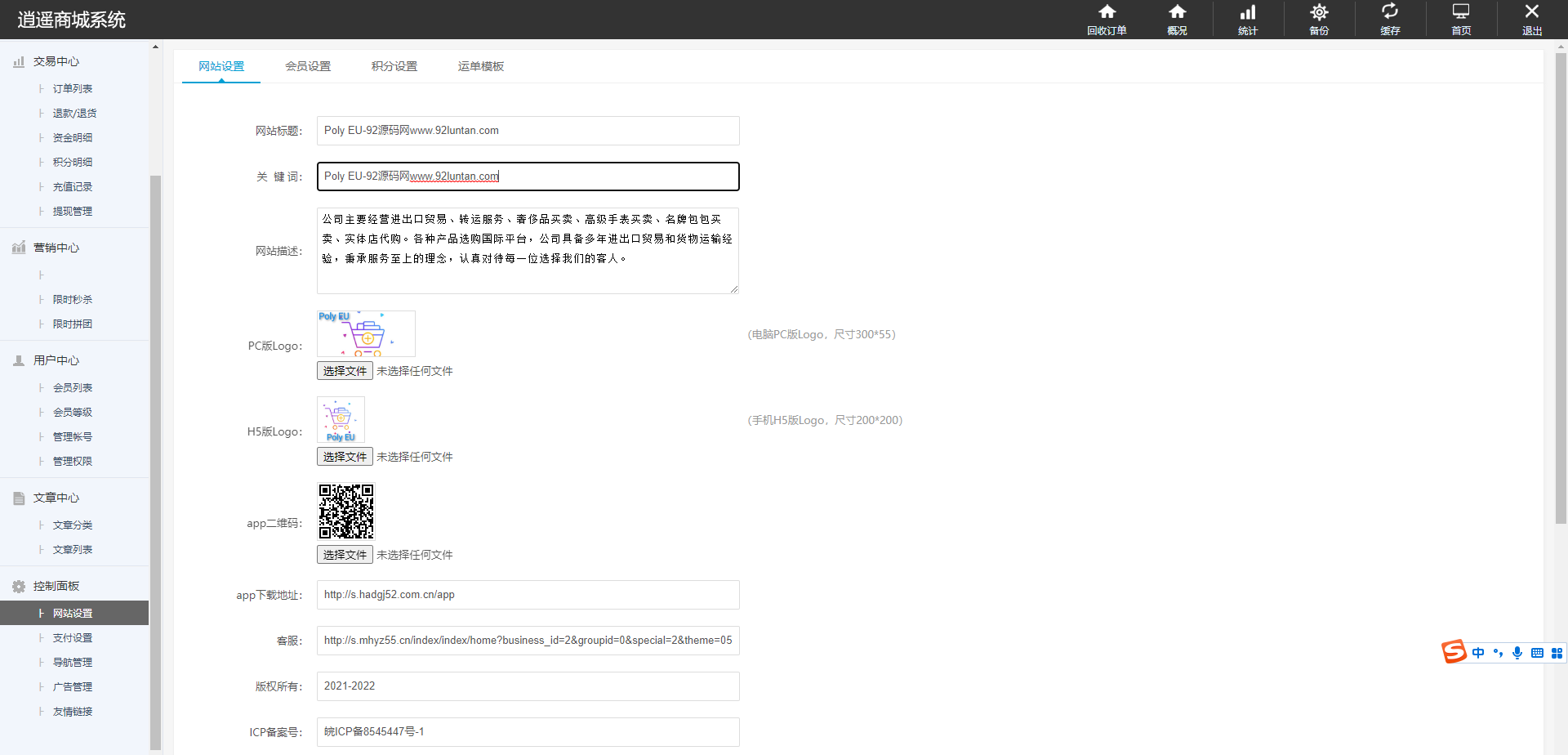Viewport: 1568px width, 755px height.
Task: Go to 概况 overview in top bar
Action: pos(1177,20)
